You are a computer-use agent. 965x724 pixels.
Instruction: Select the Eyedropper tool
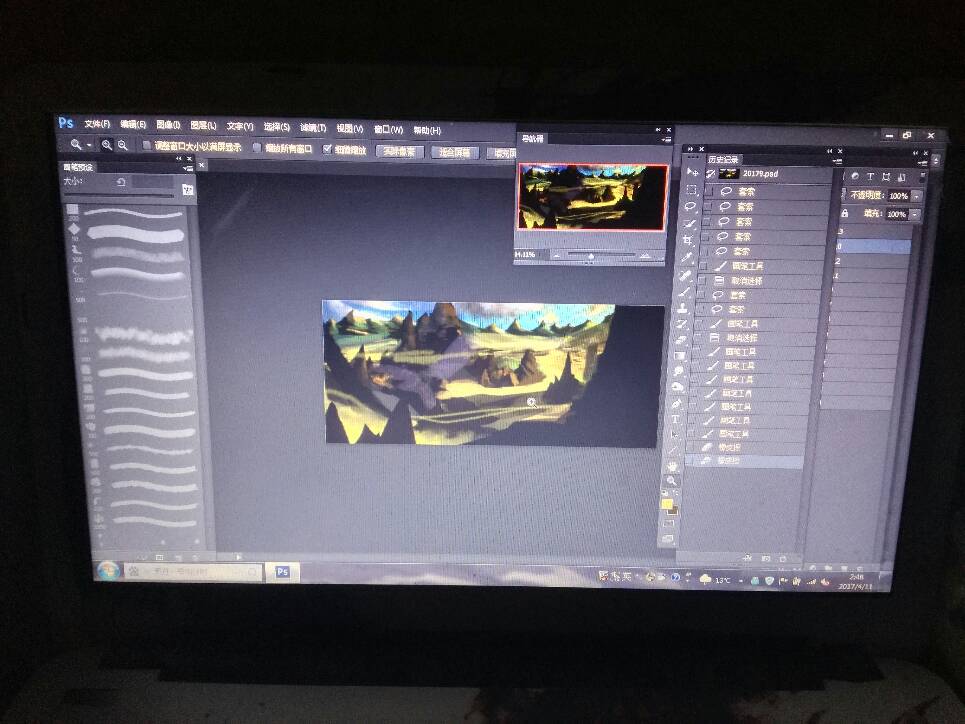tap(687, 257)
